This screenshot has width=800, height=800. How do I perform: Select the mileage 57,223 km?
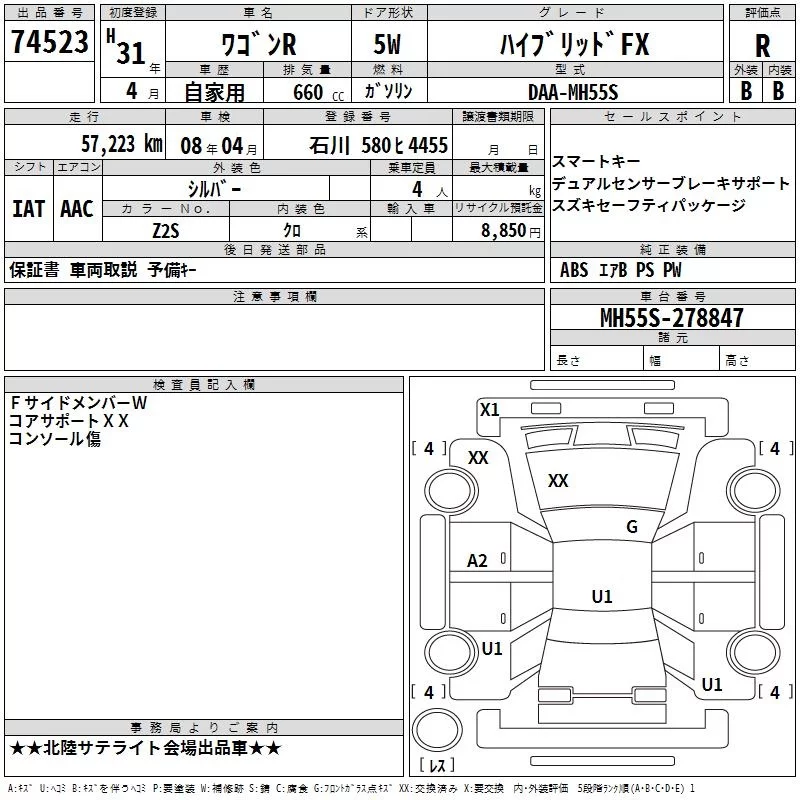tap(122, 144)
